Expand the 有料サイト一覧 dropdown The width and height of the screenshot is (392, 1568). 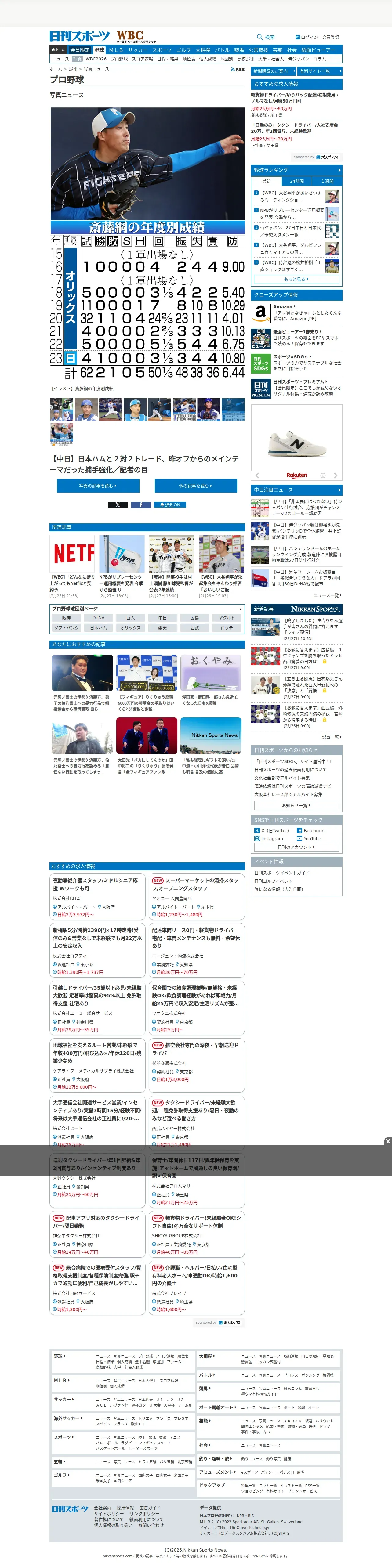[320, 71]
